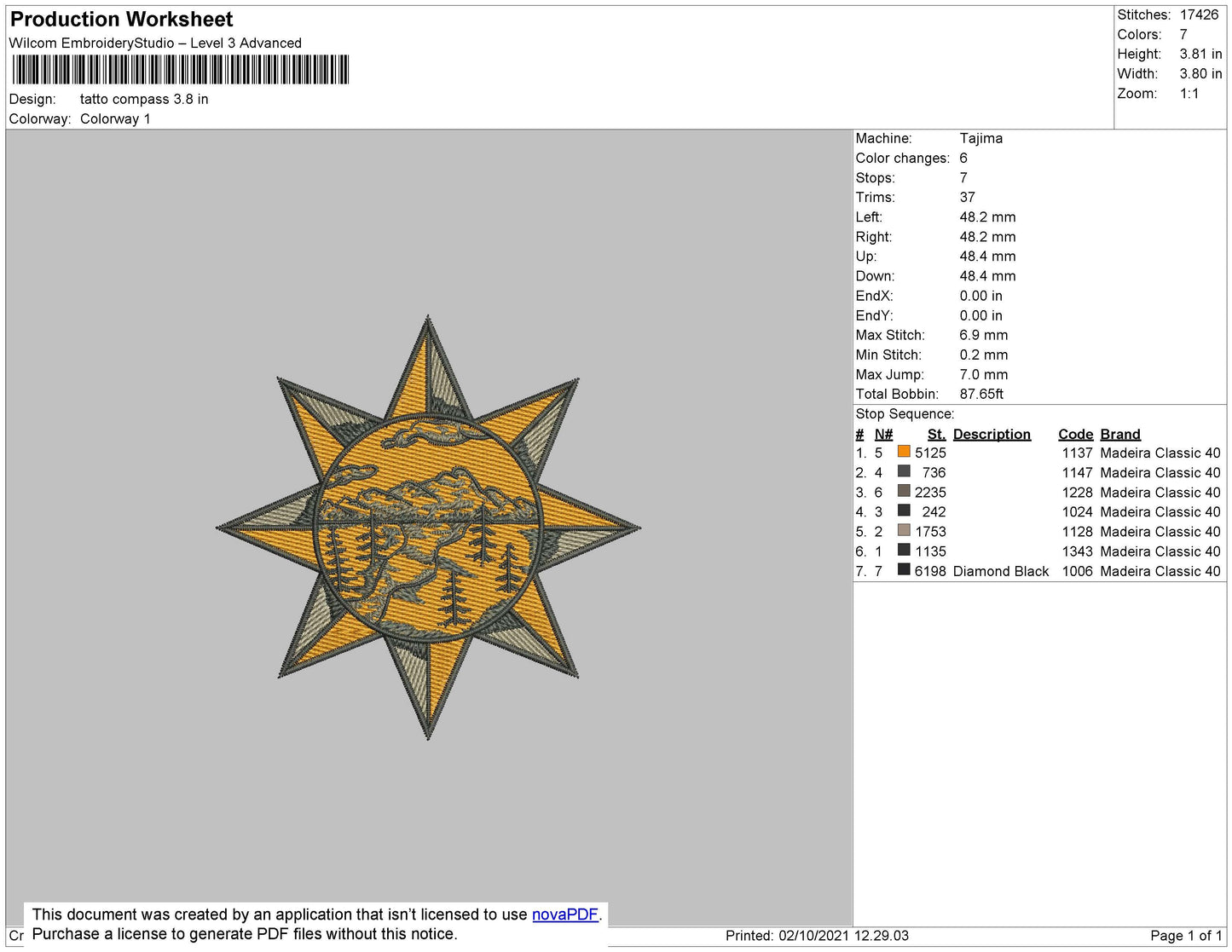Click 'Diamond Black' description text
The height and width of the screenshot is (952, 1232).
[x=1001, y=571]
